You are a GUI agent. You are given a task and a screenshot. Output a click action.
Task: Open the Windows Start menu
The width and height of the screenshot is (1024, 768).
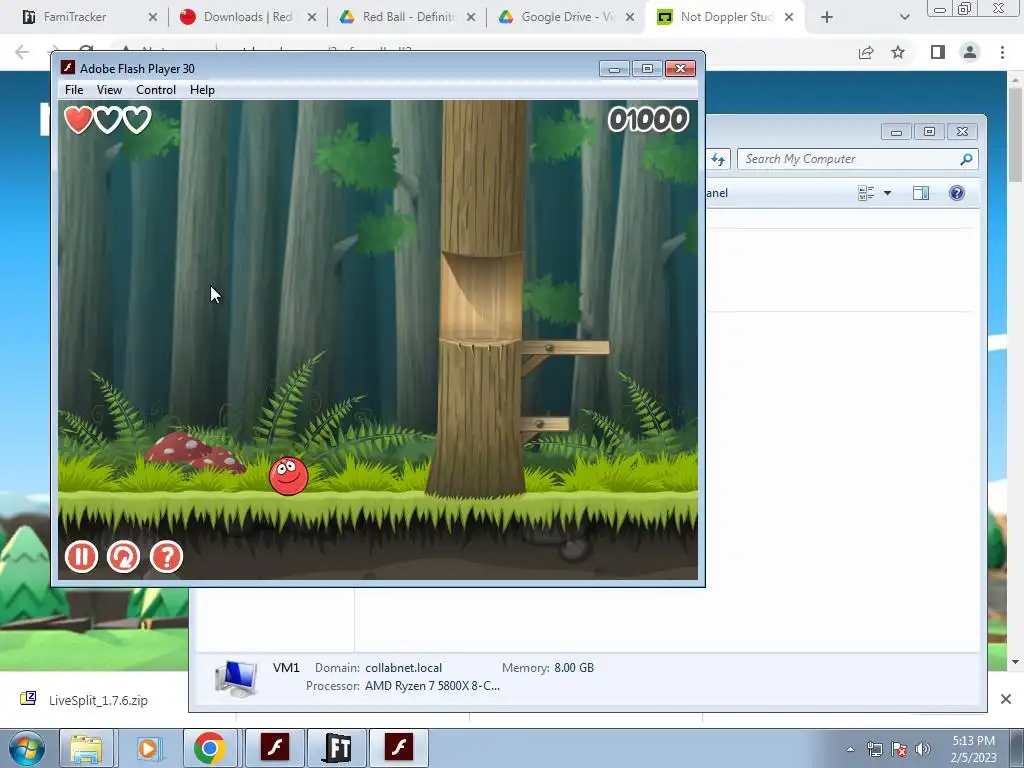pyautogui.click(x=27, y=748)
